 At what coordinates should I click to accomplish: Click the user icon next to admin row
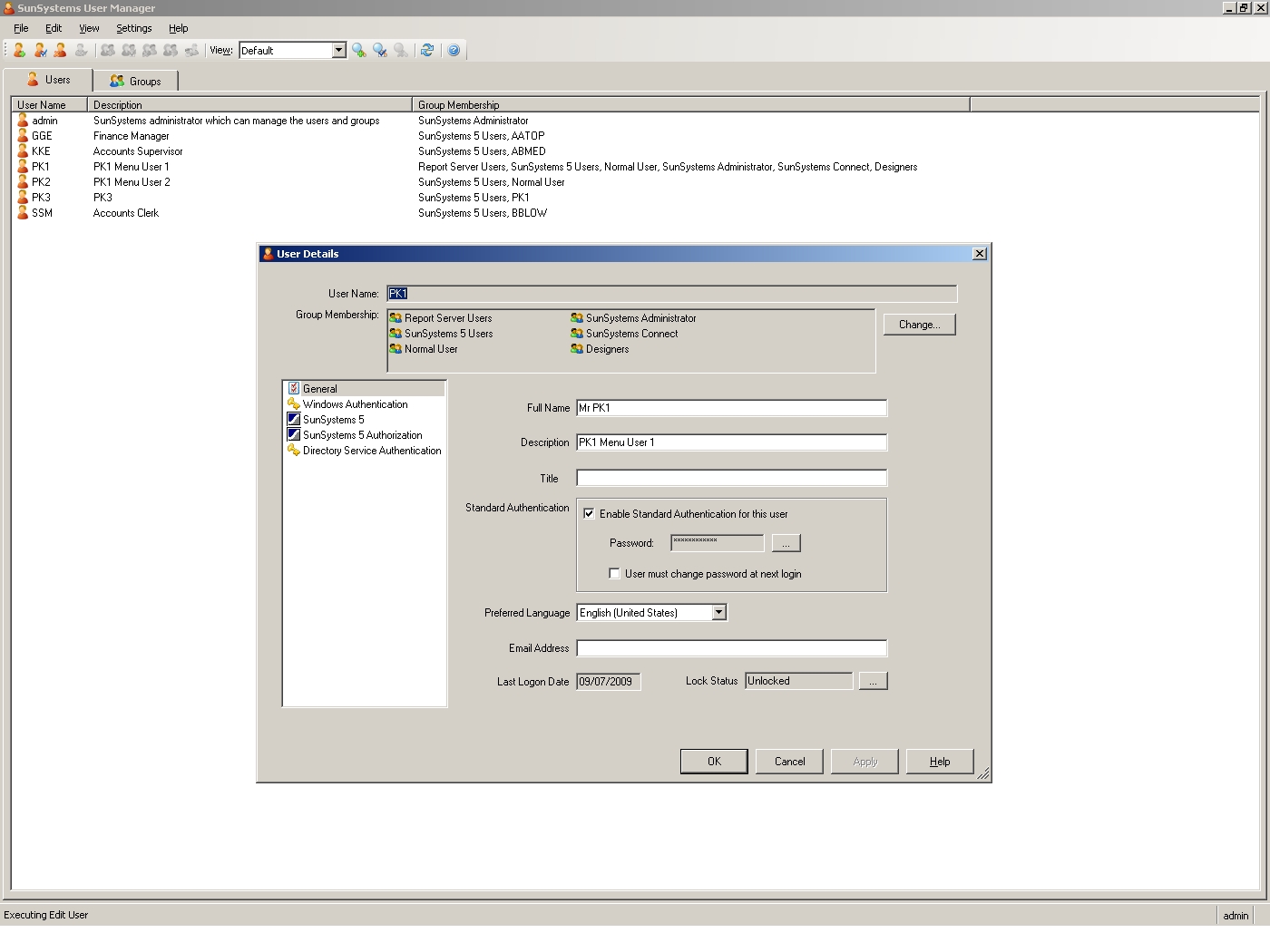pyautogui.click(x=23, y=120)
